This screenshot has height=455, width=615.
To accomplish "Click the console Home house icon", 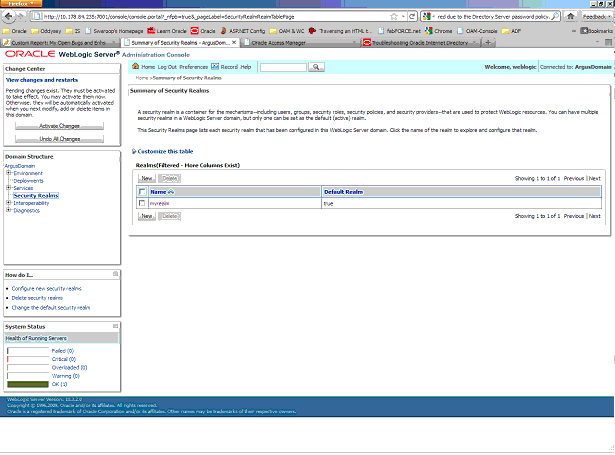I will 135,66.
